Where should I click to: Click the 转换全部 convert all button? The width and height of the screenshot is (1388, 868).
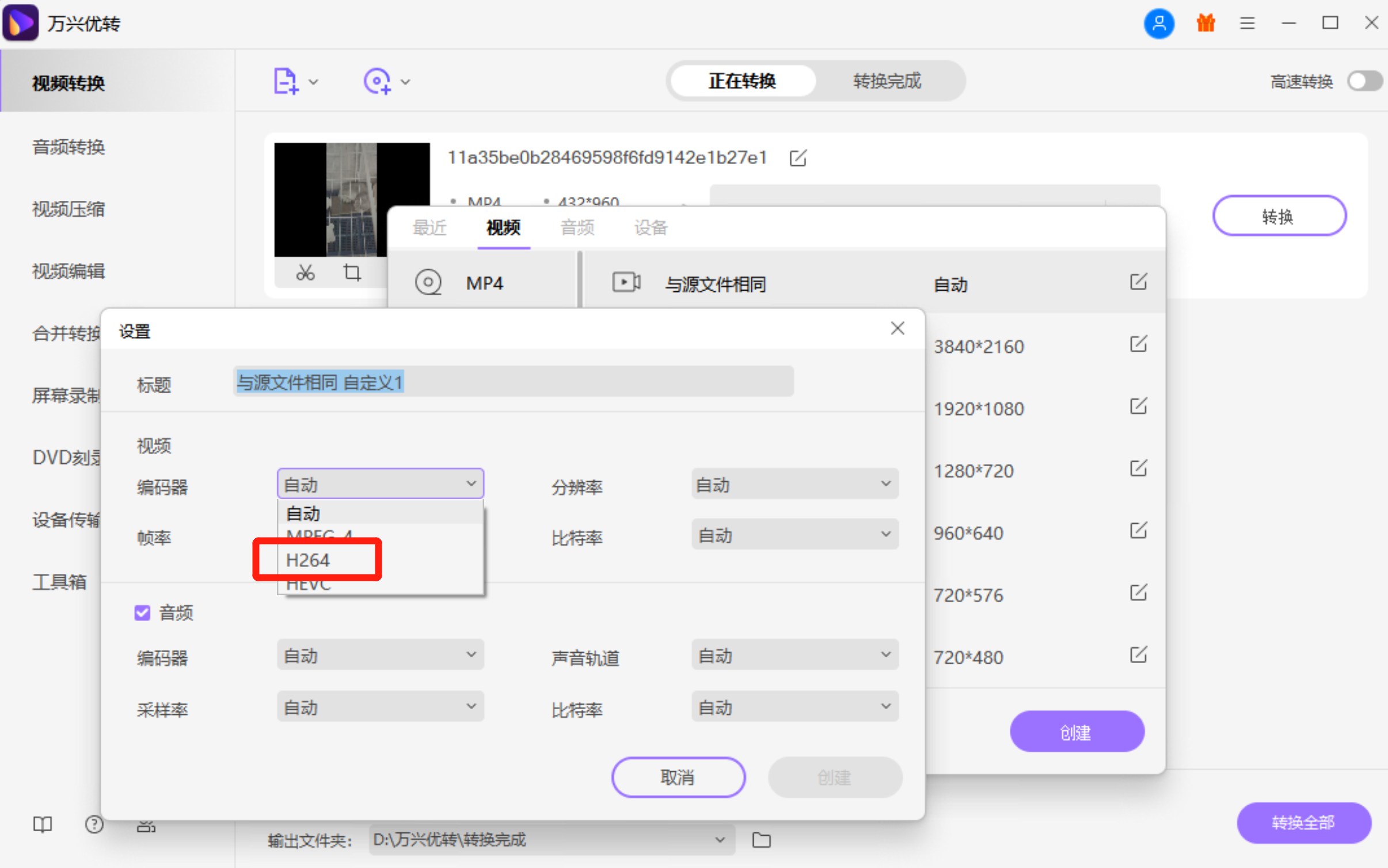[1303, 823]
